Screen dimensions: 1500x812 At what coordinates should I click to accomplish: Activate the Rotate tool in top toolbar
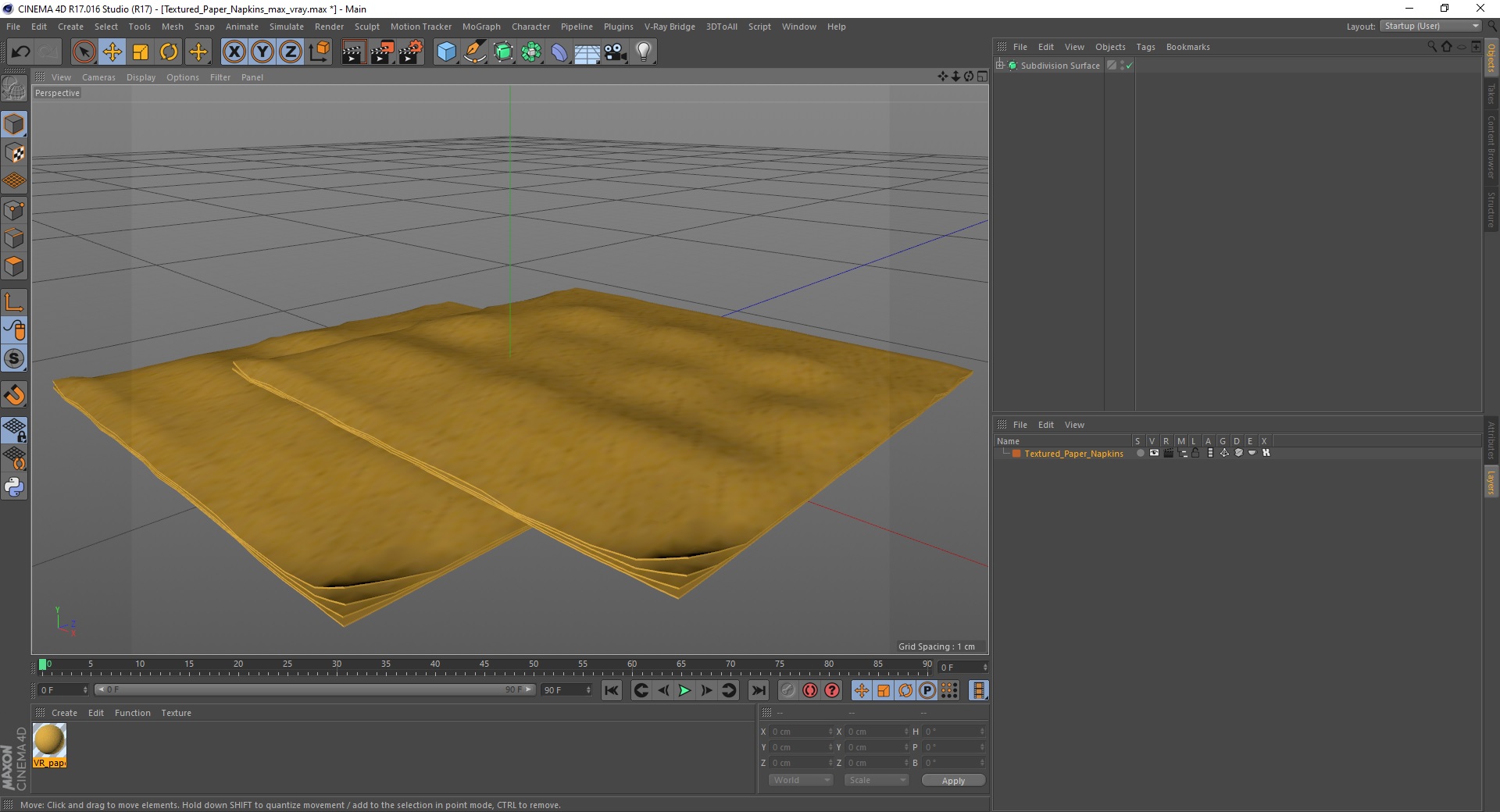click(169, 52)
